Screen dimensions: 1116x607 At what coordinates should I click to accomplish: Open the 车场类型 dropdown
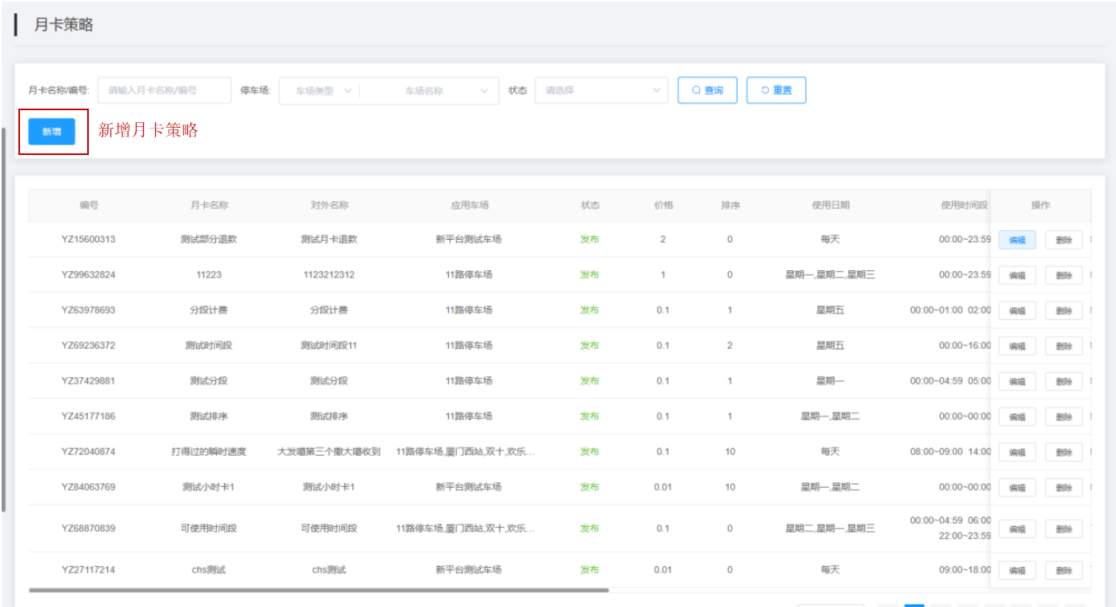coord(318,90)
